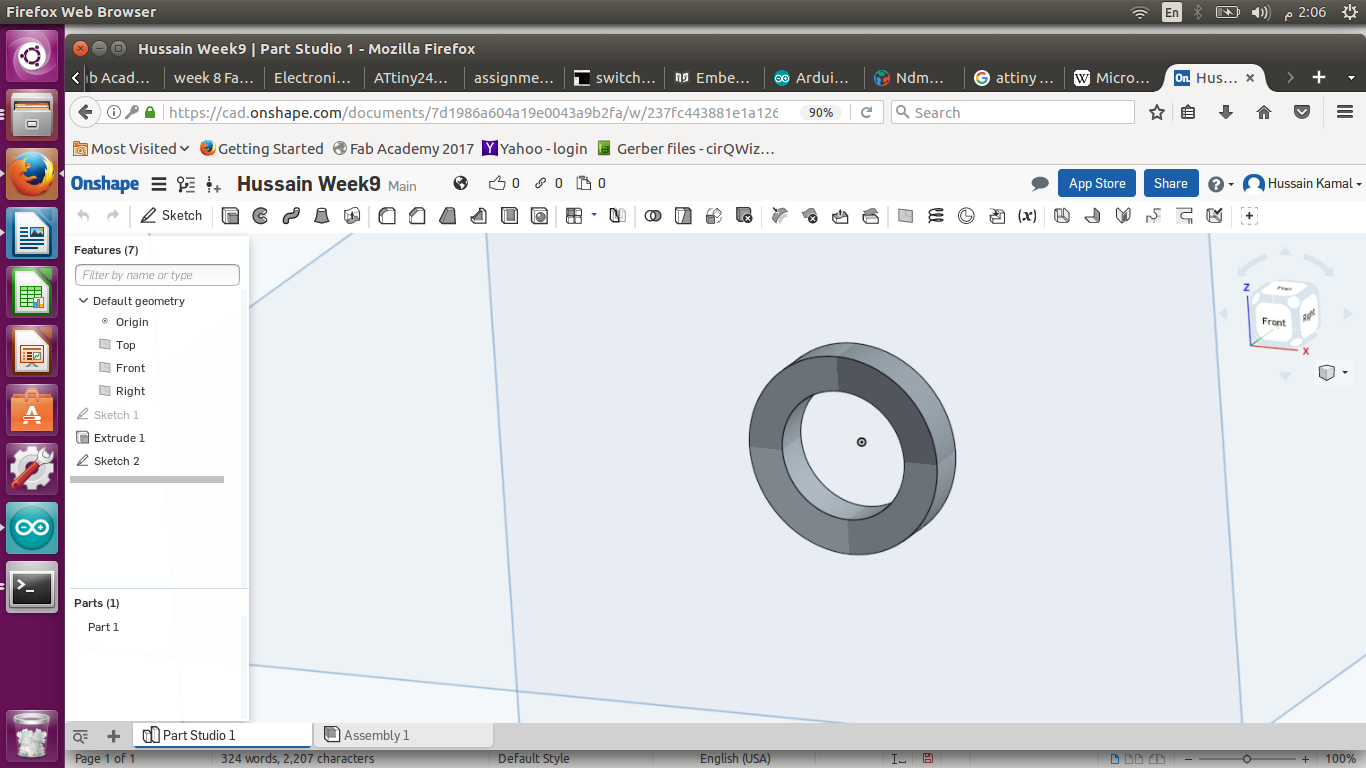Open the linear pattern dropdown arrow
The height and width of the screenshot is (768, 1366).
[x=594, y=214]
